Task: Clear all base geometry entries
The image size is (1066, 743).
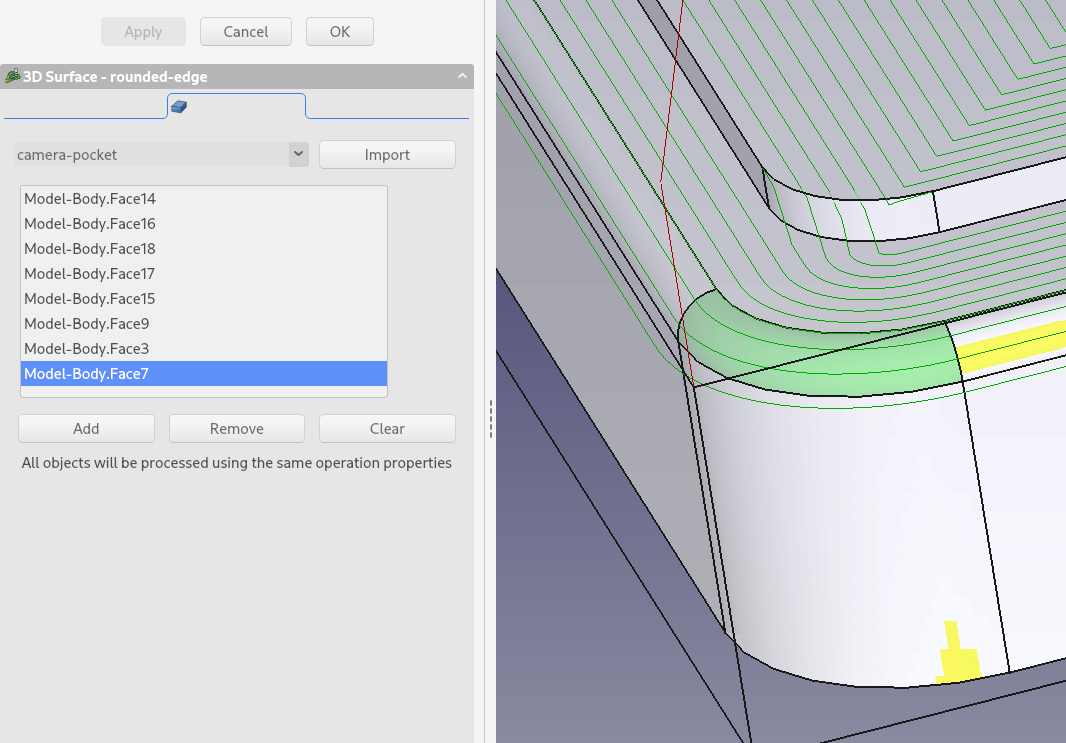Action: tap(387, 428)
